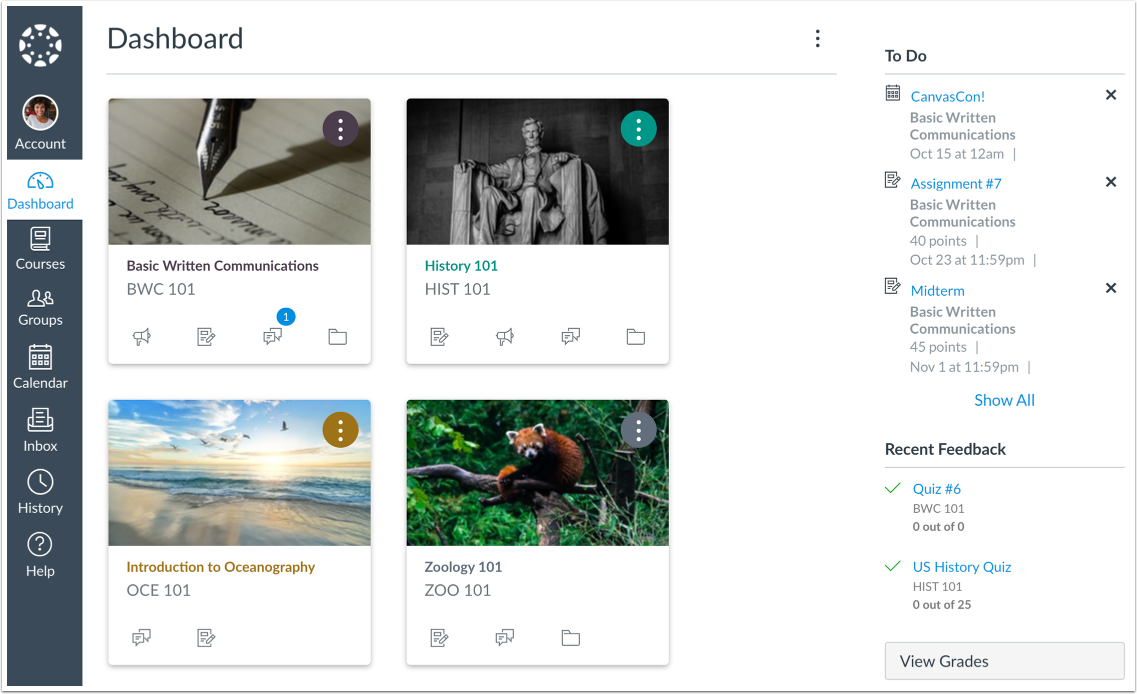Open the Inbox from the sidebar

(40, 432)
